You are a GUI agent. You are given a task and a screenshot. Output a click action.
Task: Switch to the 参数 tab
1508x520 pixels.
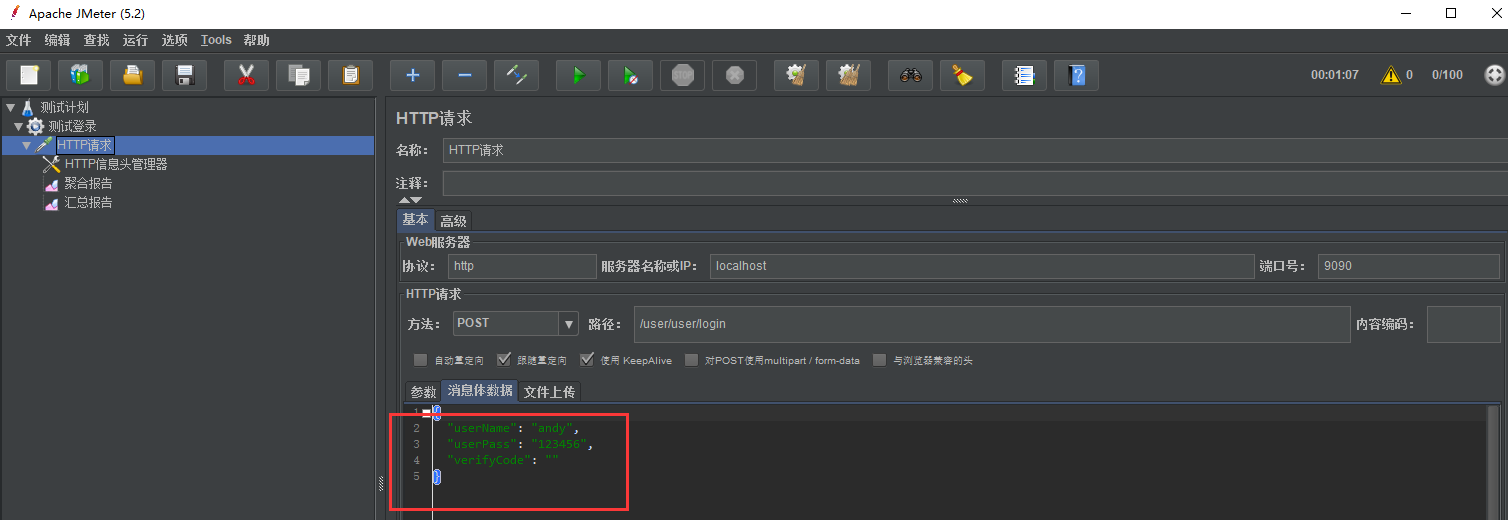pyautogui.click(x=423, y=392)
